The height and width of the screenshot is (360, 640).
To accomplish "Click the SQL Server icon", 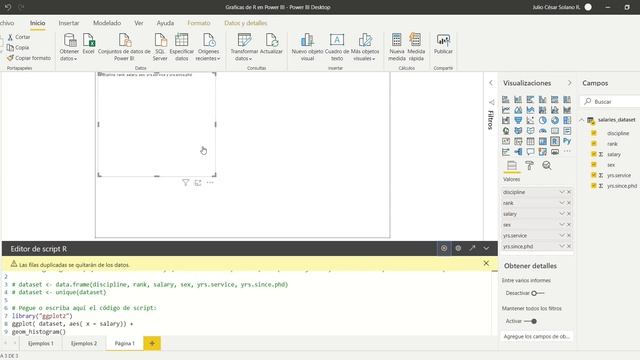I will [x=160, y=41].
